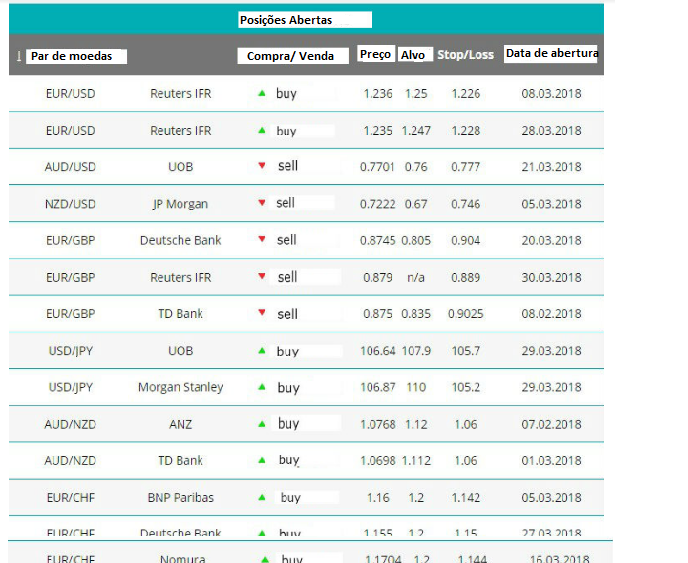Click the 21.03.2018 opening date cell
Viewport: 688px width, 563px height.
click(551, 167)
